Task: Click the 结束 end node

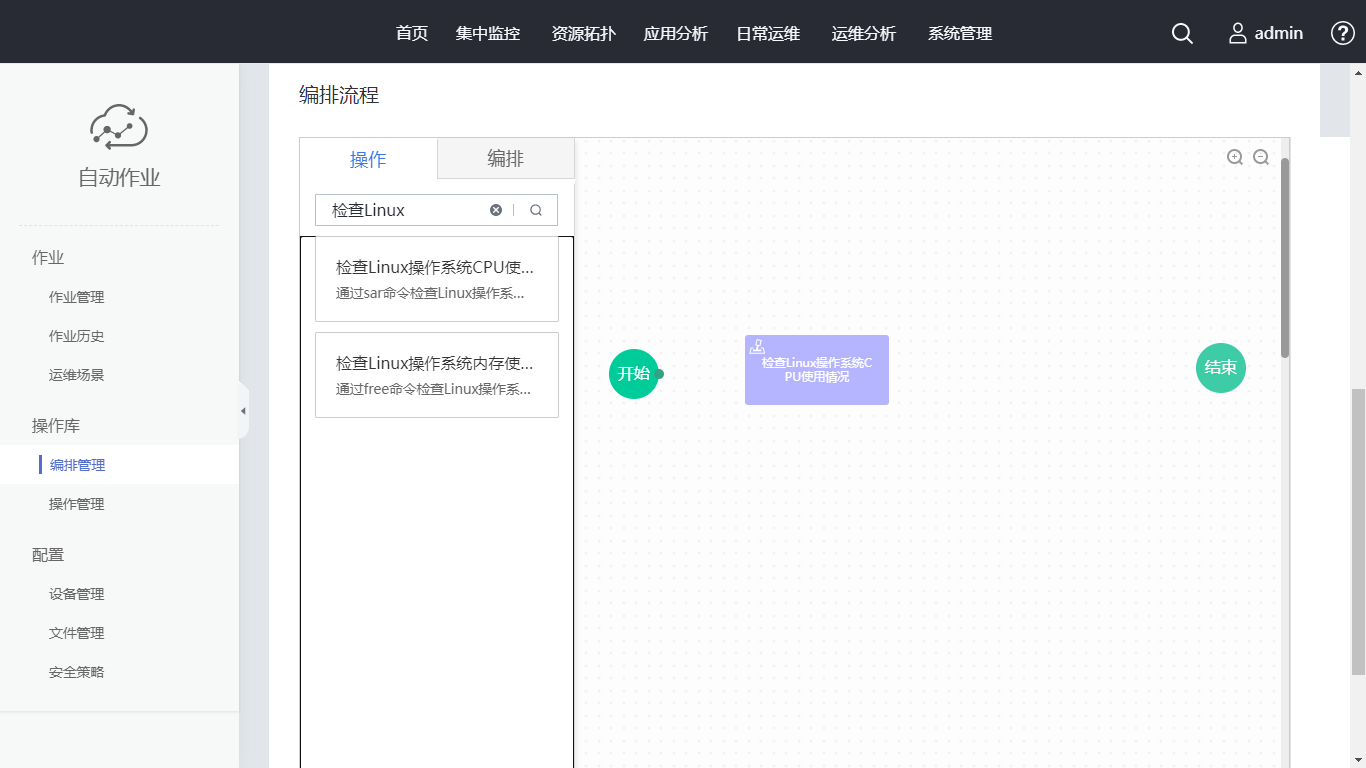Action: point(1220,367)
